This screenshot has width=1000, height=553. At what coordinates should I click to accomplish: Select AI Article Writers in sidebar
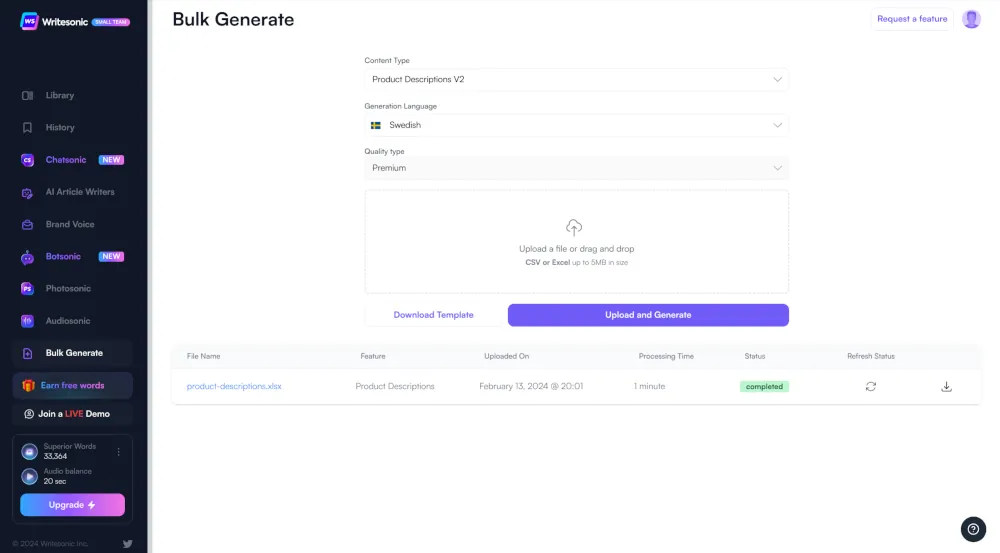pyautogui.click(x=80, y=192)
